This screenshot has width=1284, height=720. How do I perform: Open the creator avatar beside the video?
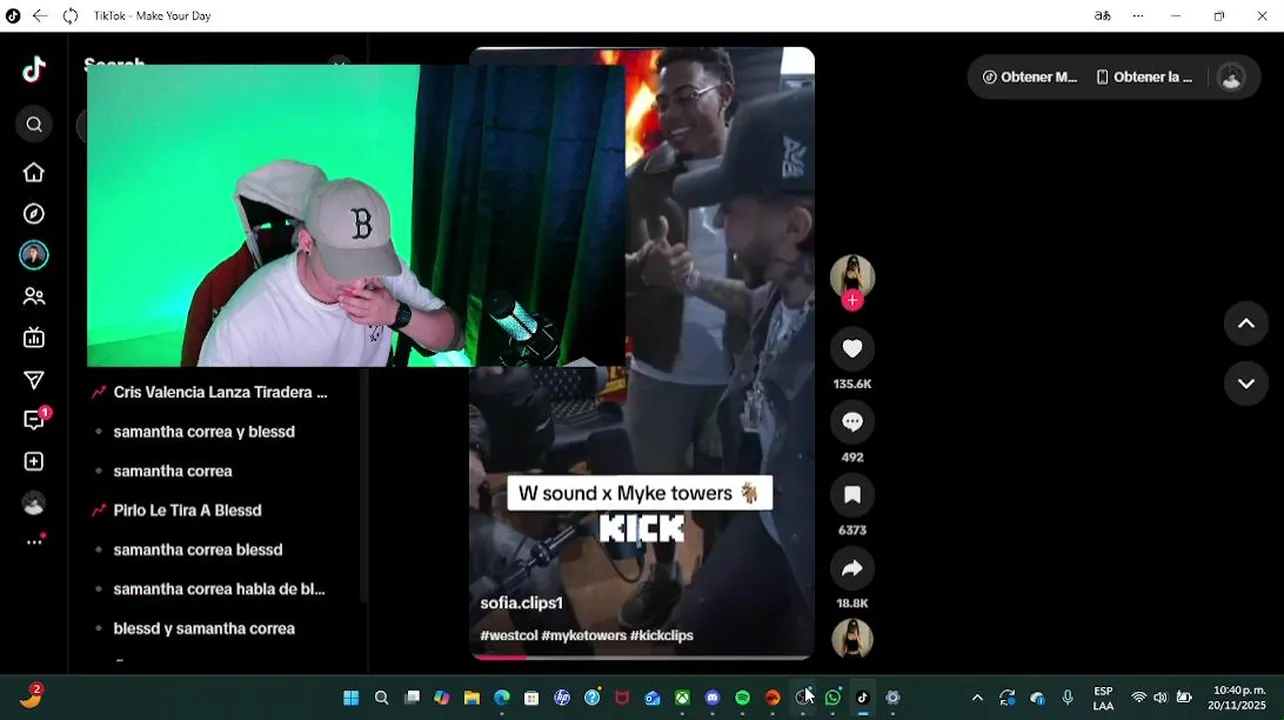click(852, 277)
